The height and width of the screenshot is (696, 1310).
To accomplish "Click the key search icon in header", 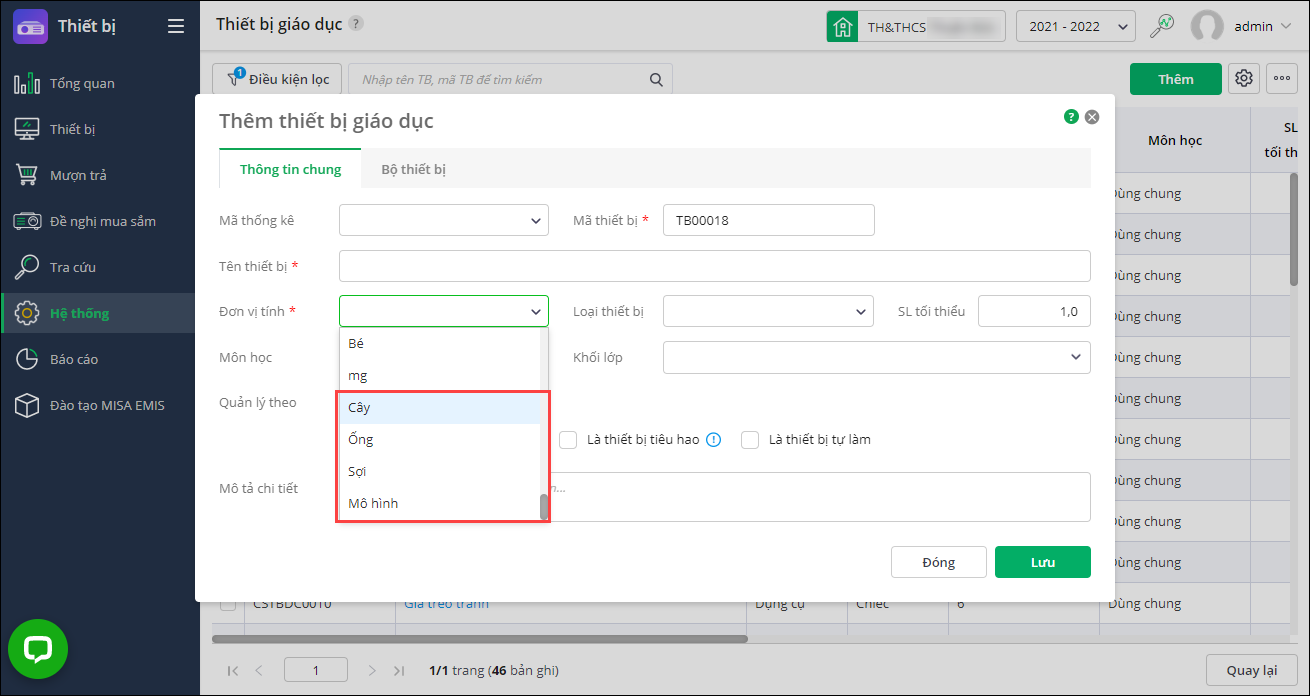I will tap(1162, 26).
